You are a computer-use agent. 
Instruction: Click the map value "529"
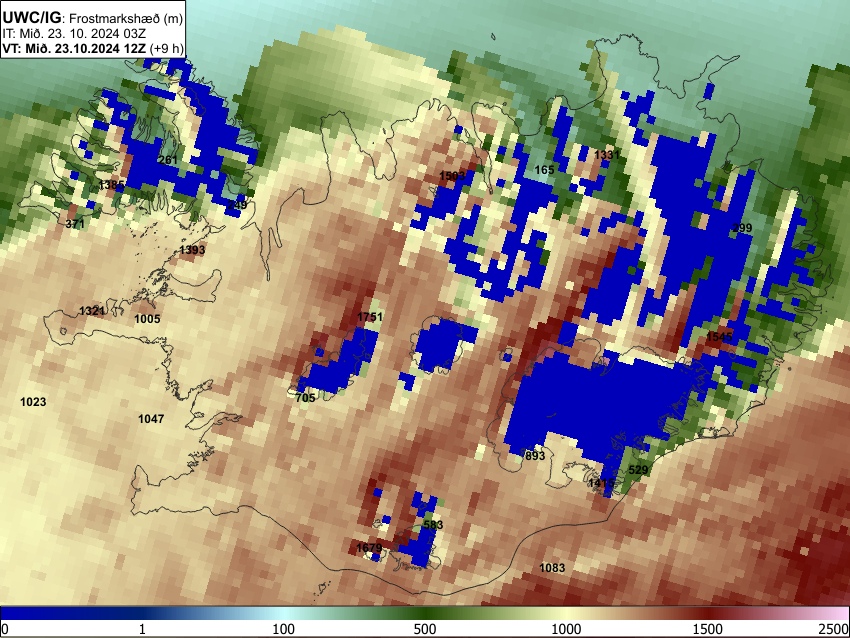(x=638, y=469)
